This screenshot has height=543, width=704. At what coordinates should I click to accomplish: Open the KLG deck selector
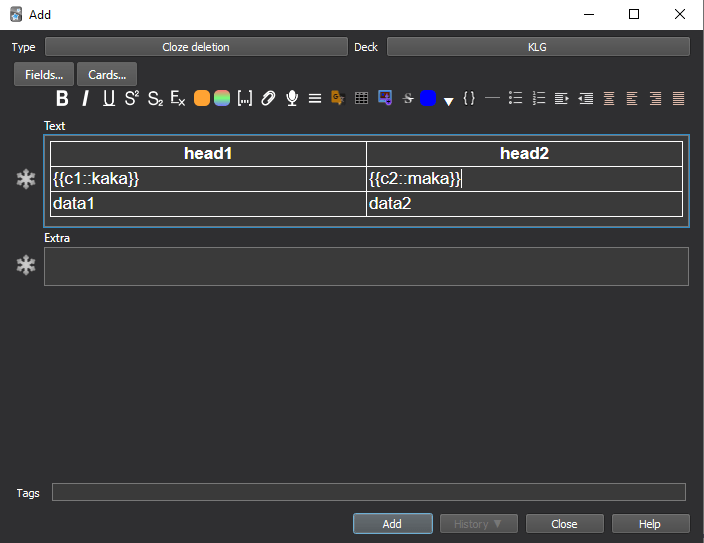click(538, 47)
